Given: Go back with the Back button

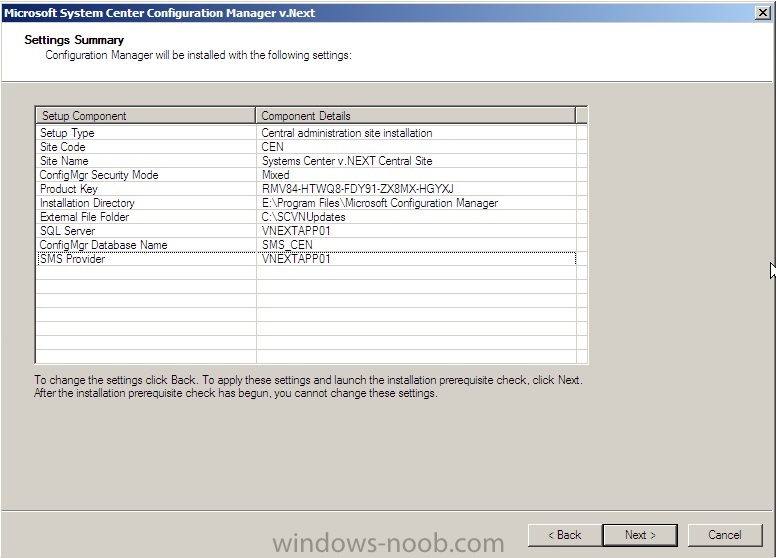Looking at the screenshot, I should 565,535.
